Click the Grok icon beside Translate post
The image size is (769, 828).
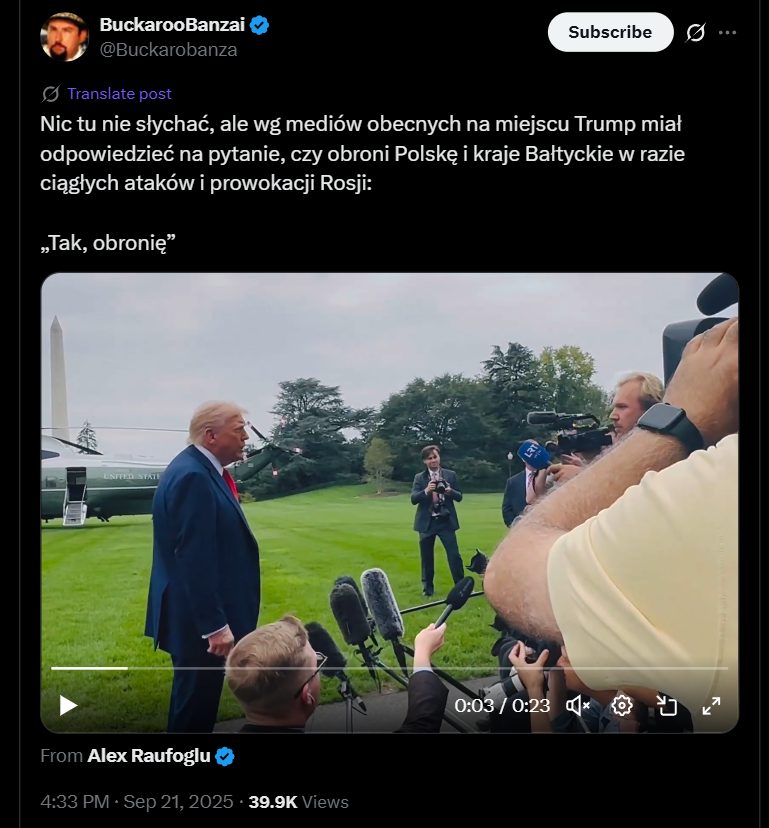pyautogui.click(x=50, y=94)
